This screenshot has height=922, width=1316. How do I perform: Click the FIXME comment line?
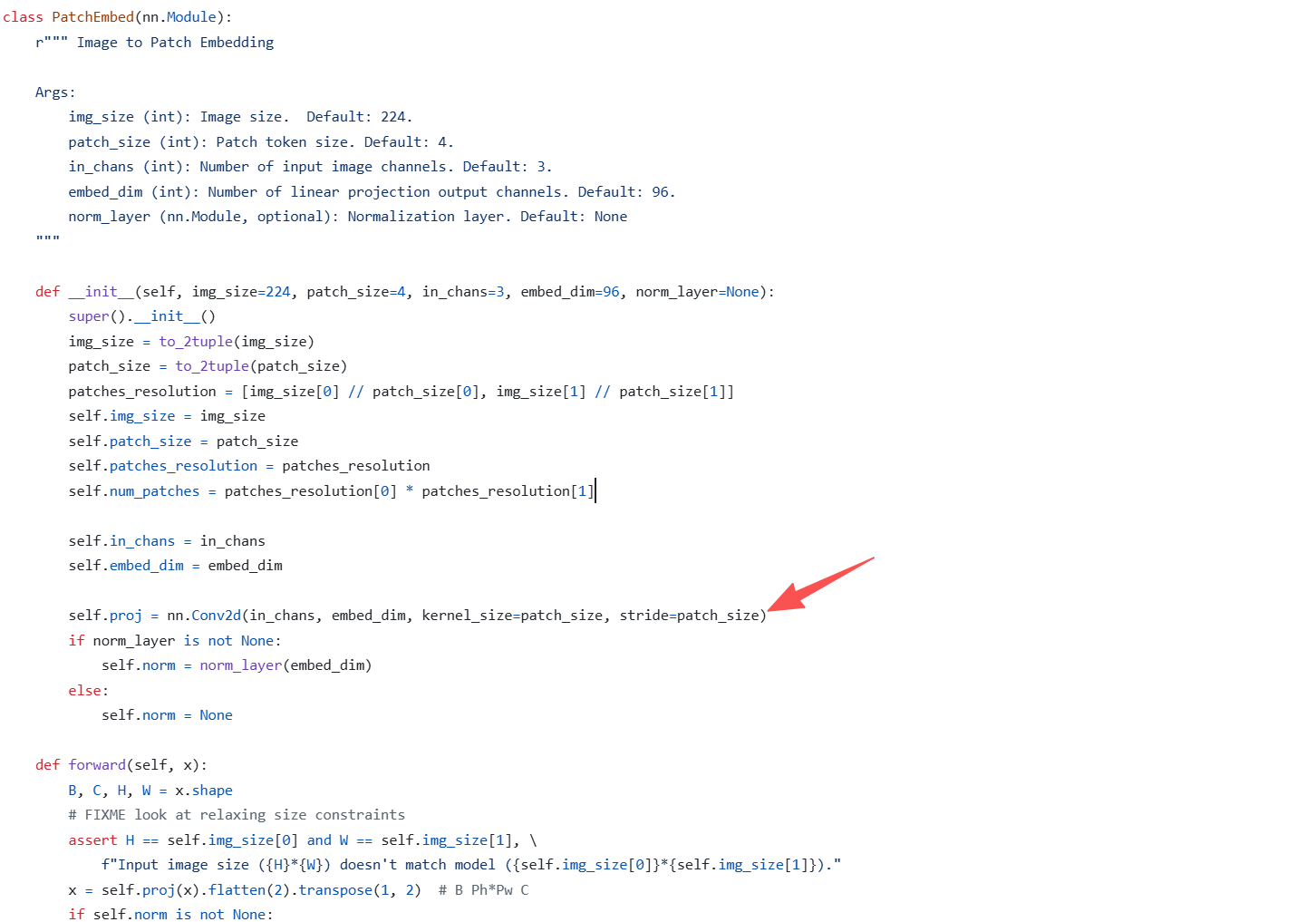(237, 815)
